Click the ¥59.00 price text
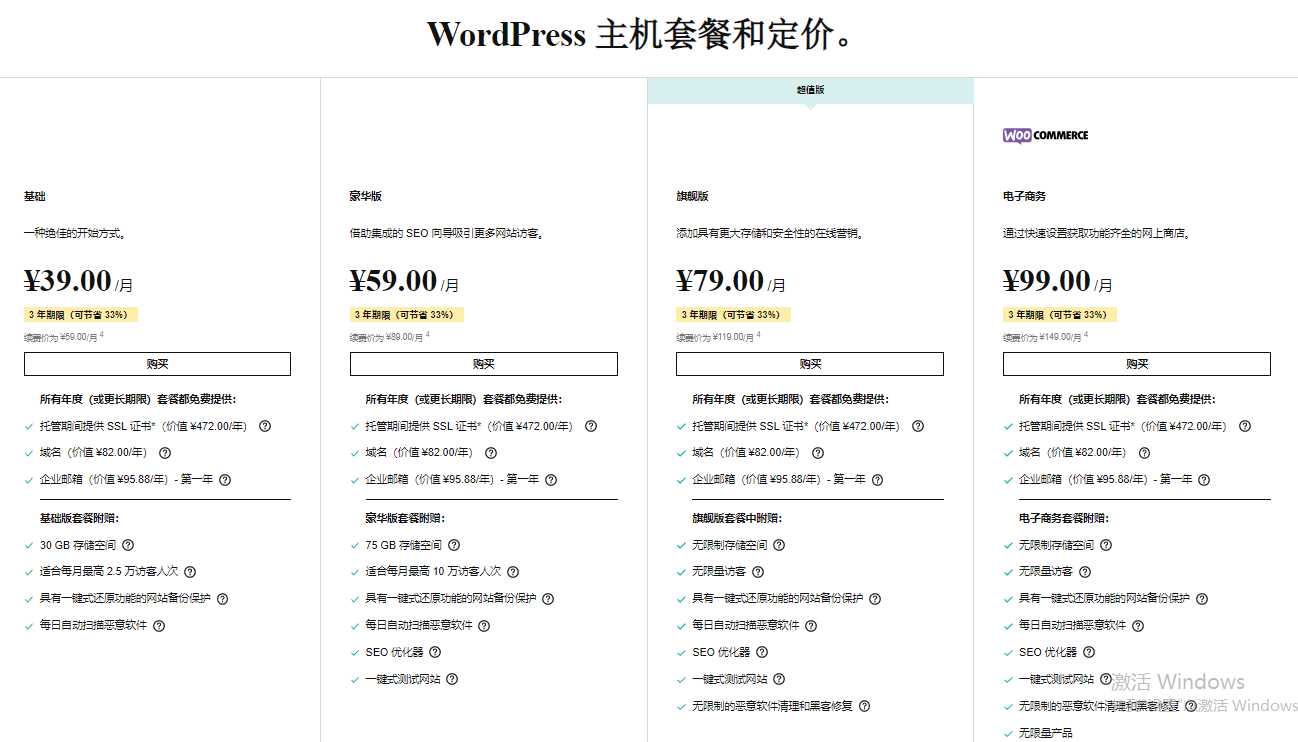1298x742 pixels. pyautogui.click(x=394, y=281)
